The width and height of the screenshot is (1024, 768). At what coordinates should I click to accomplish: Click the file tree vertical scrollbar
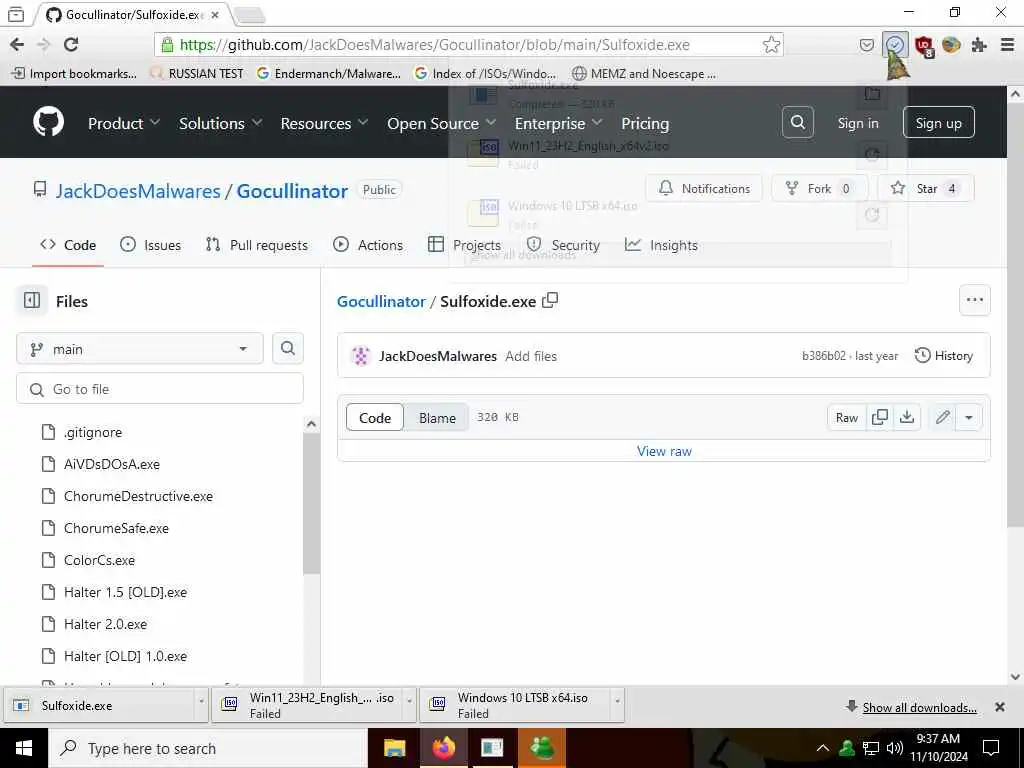coord(312,503)
